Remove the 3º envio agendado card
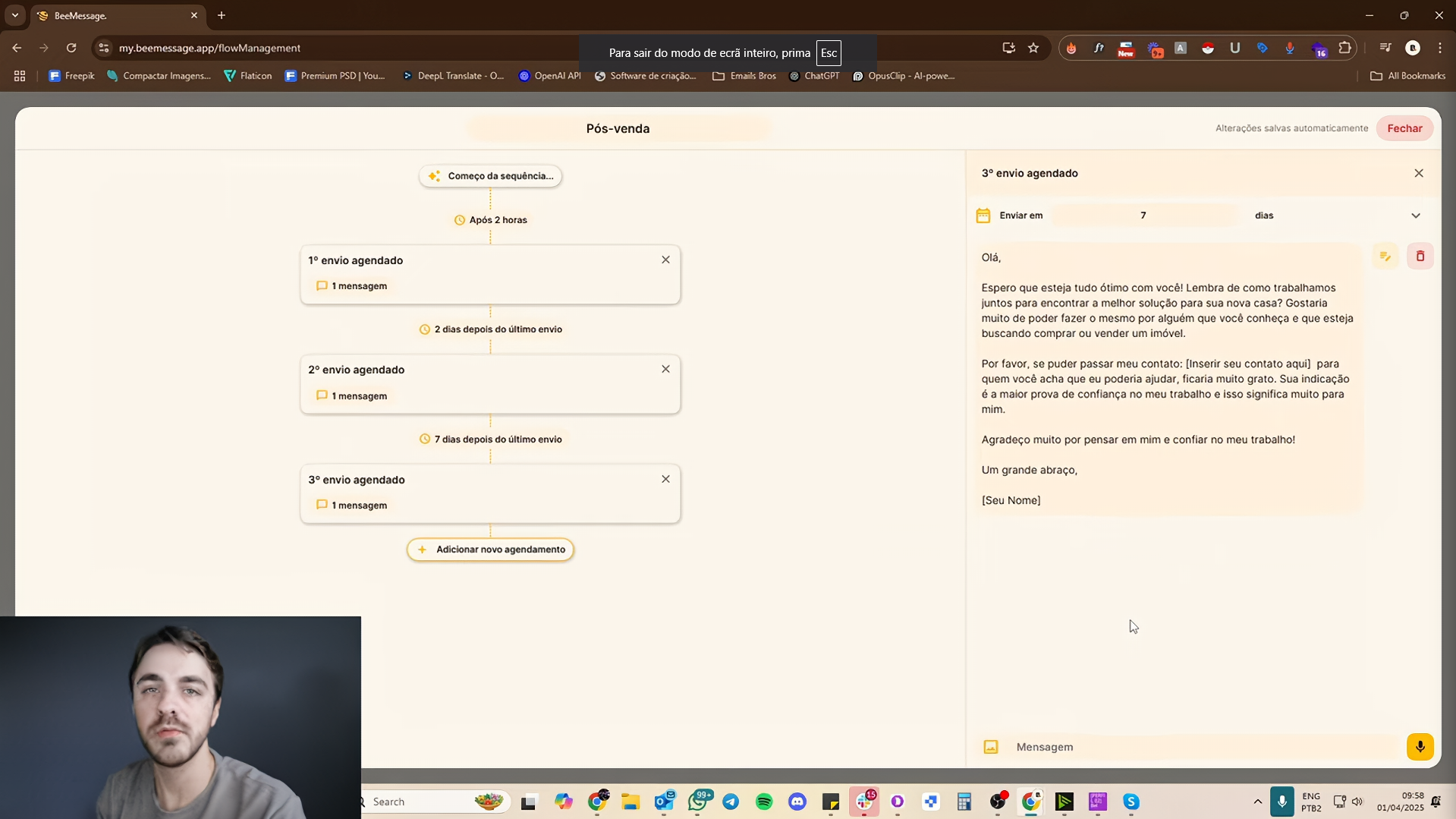1456x819 pixels. (665, 479)
